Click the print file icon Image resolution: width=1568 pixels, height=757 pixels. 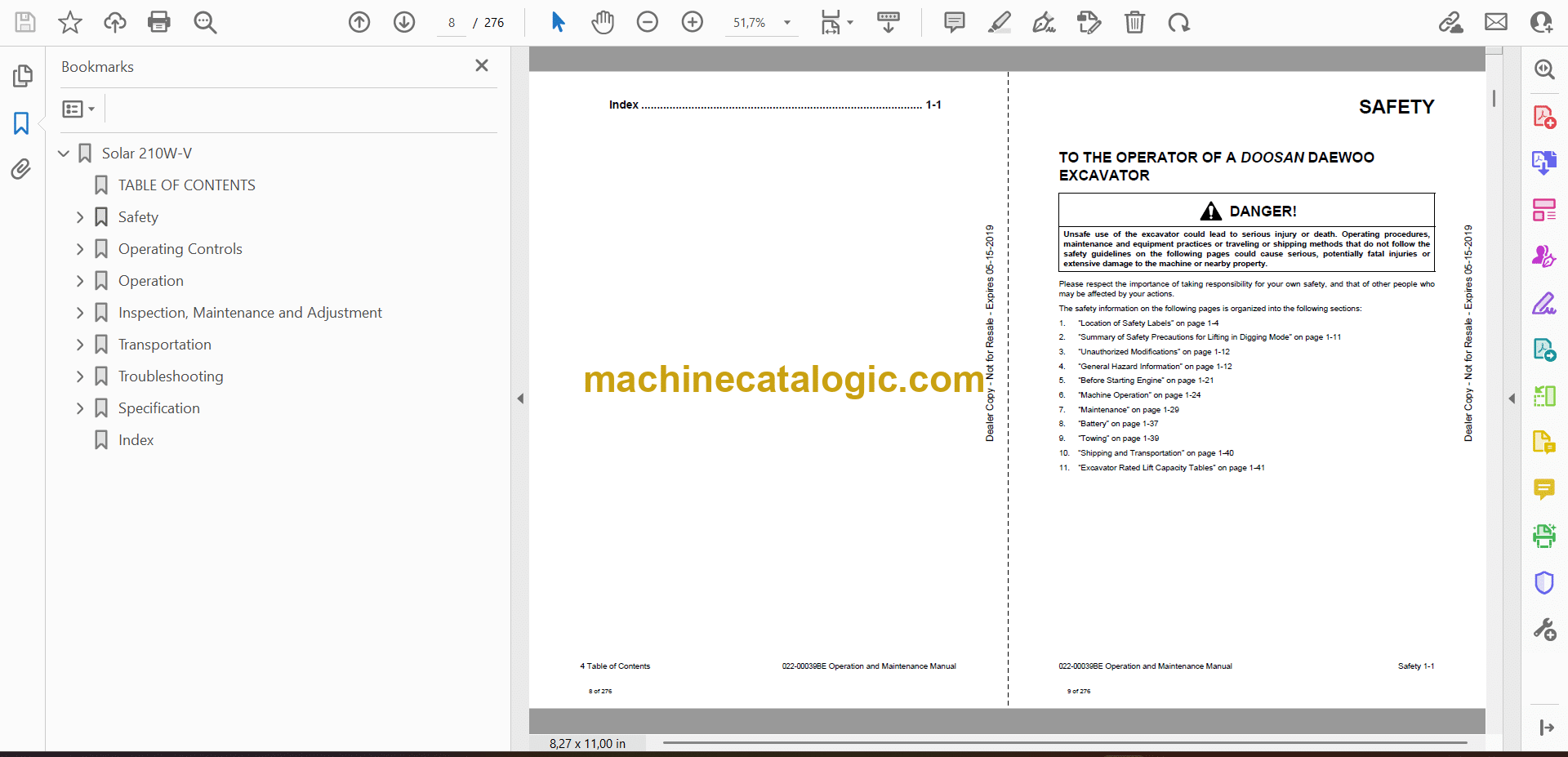point(158,22)
